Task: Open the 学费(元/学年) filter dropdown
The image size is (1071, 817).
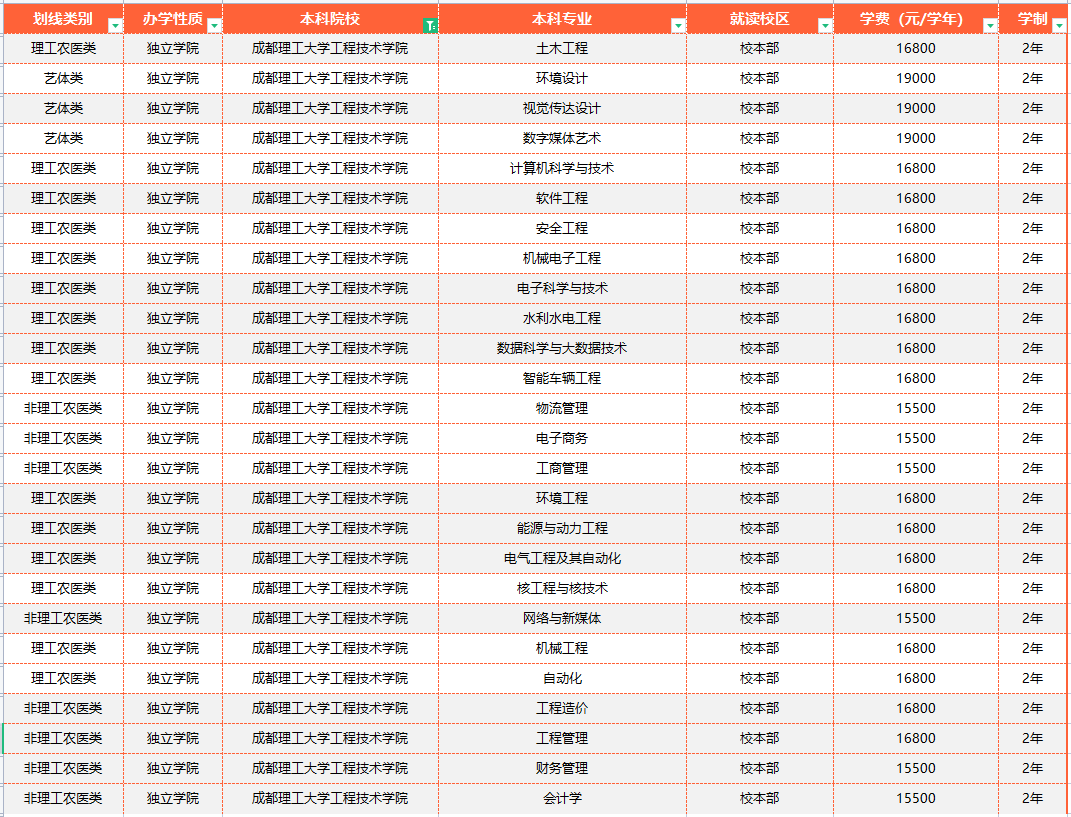Action: pyautogui.click(x=990, y=25)
